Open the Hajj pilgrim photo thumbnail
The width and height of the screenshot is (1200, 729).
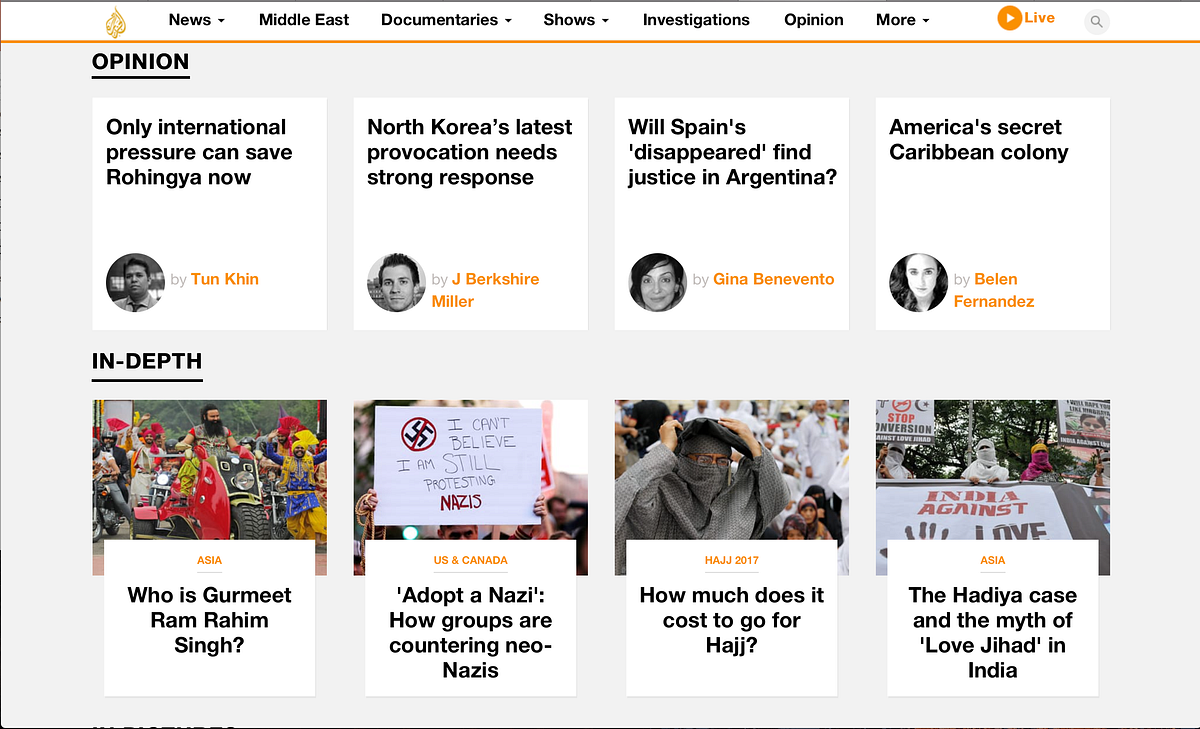point(731,470)
